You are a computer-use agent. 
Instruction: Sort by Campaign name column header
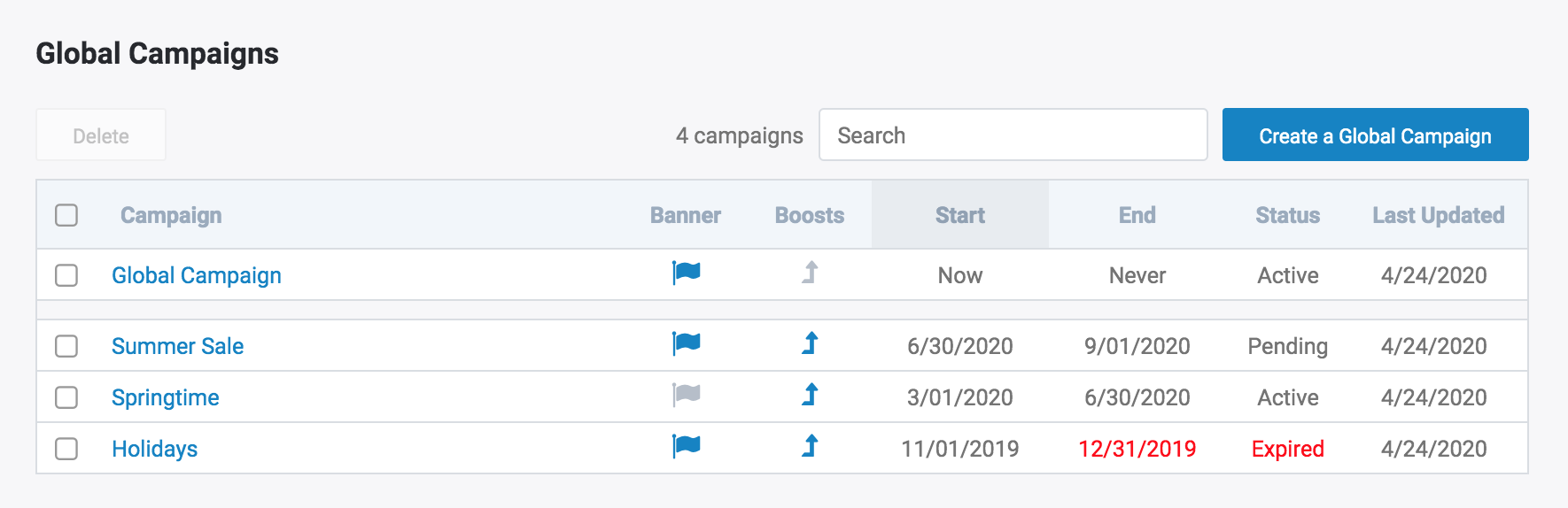point(171,215)
